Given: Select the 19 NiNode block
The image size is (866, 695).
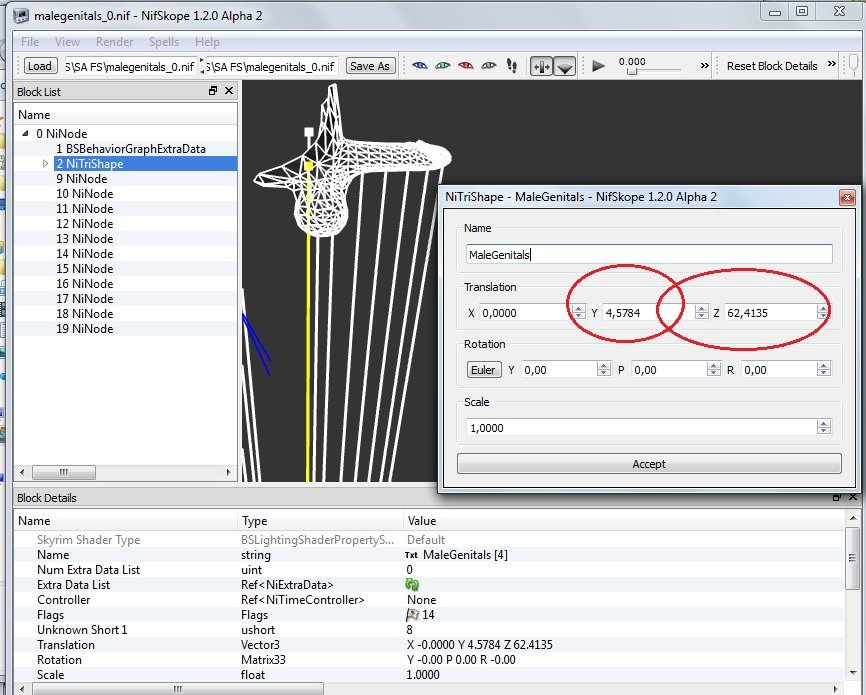Looking at the screenshot, I should pyautogui.click(x=85, y=328).
